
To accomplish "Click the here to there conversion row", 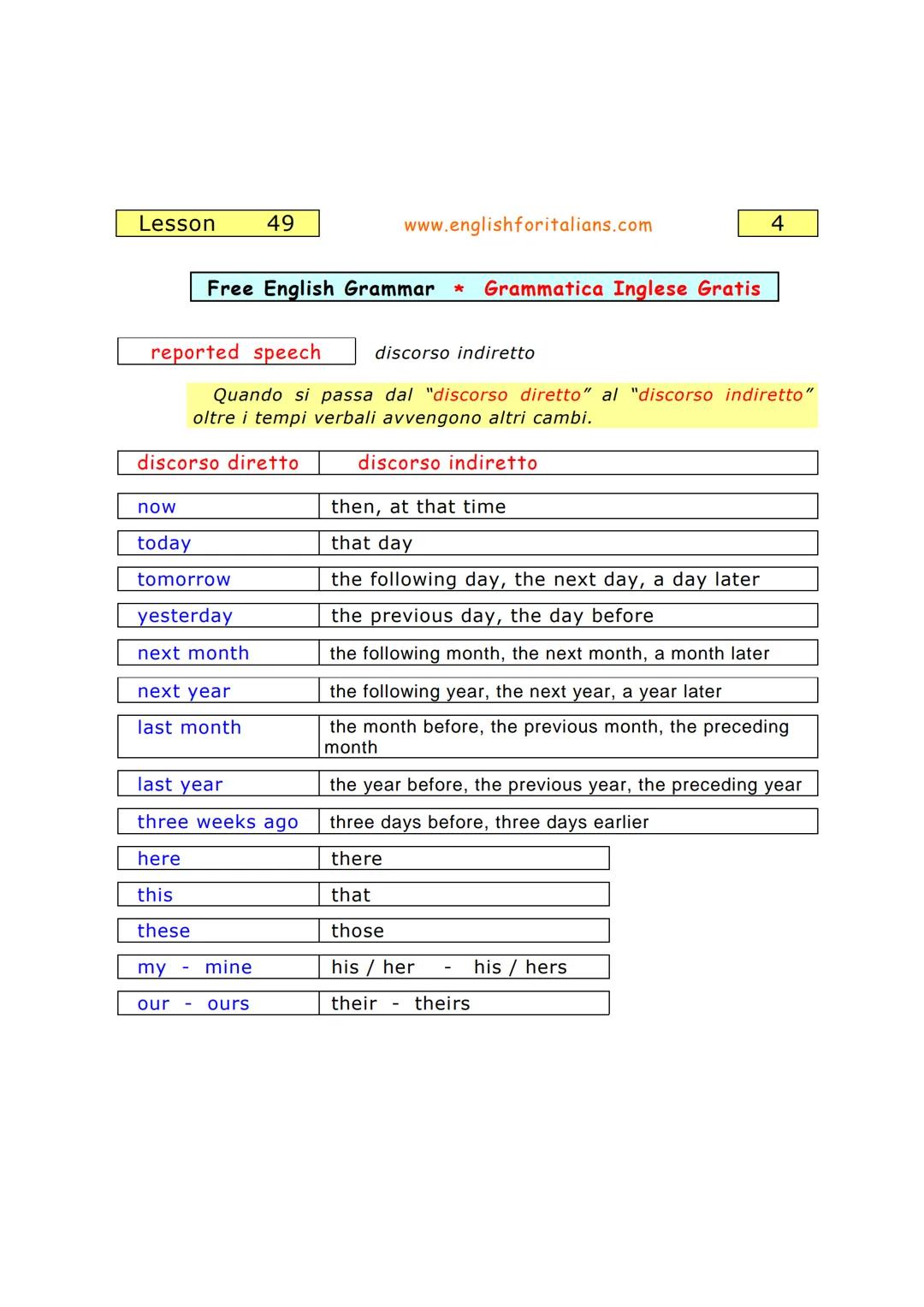I will coord(158,858).
